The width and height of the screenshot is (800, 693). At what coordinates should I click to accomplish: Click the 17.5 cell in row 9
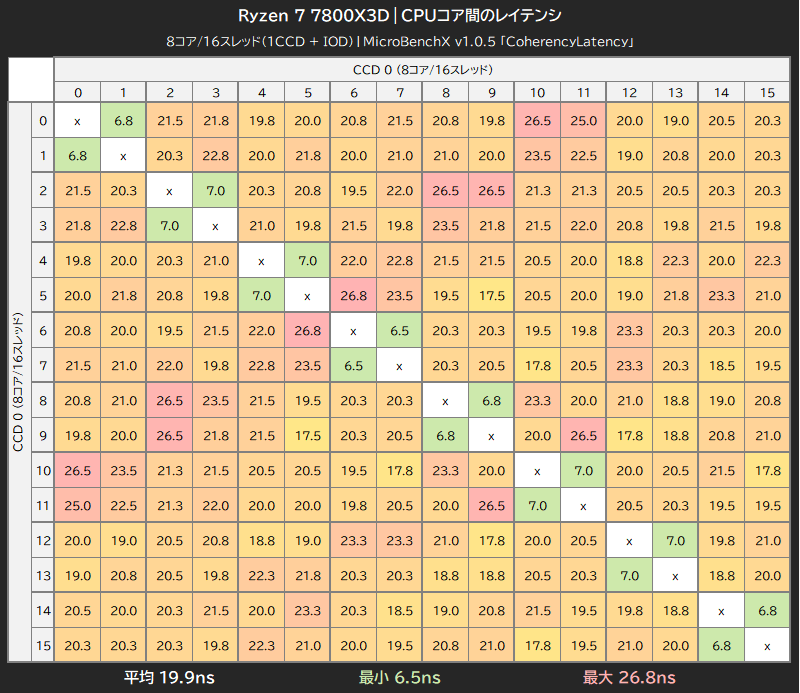coord(308,435)
